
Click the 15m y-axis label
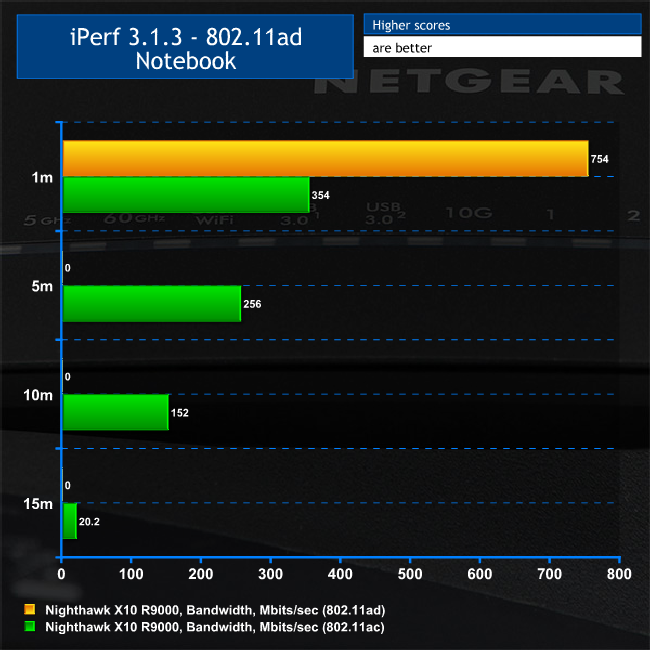(x=39, y=503)
